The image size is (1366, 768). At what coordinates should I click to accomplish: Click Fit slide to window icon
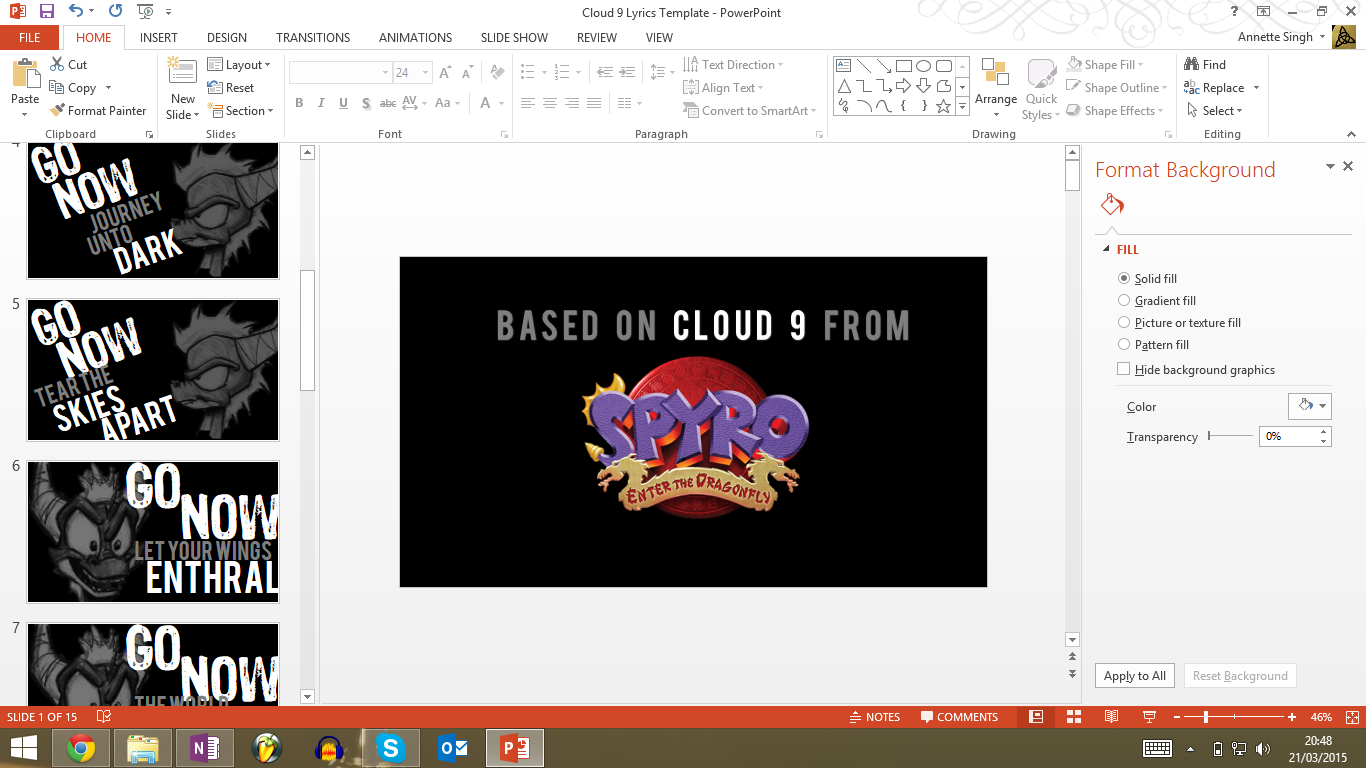pos(1351,717)
